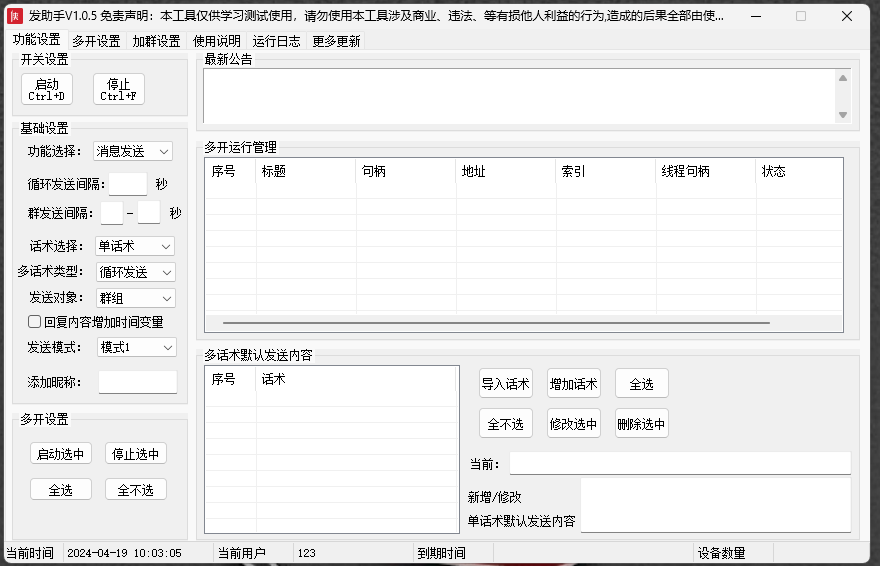Screen dimensions: 880x566
Task: Open the 多话术类型 dropdown
Action: 135,272
